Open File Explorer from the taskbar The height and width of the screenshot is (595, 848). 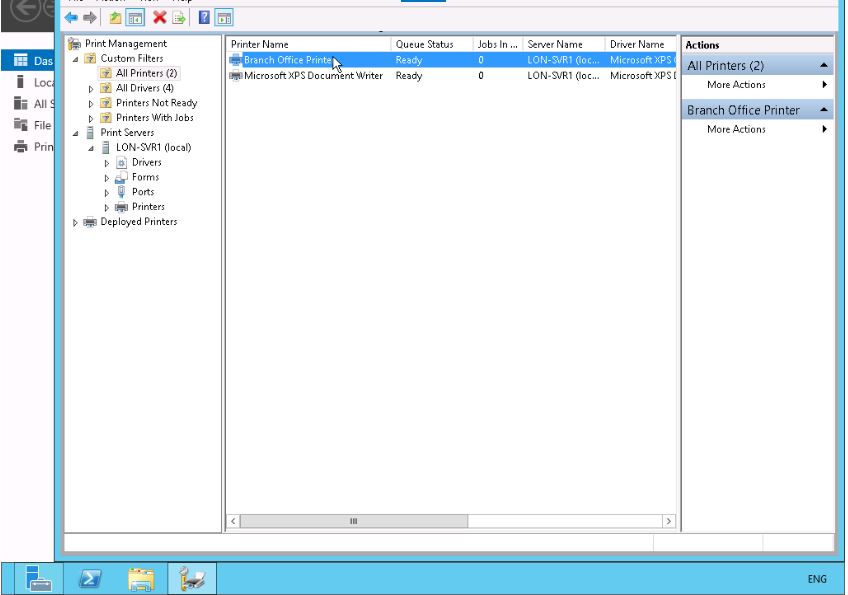tap(141, 579)
